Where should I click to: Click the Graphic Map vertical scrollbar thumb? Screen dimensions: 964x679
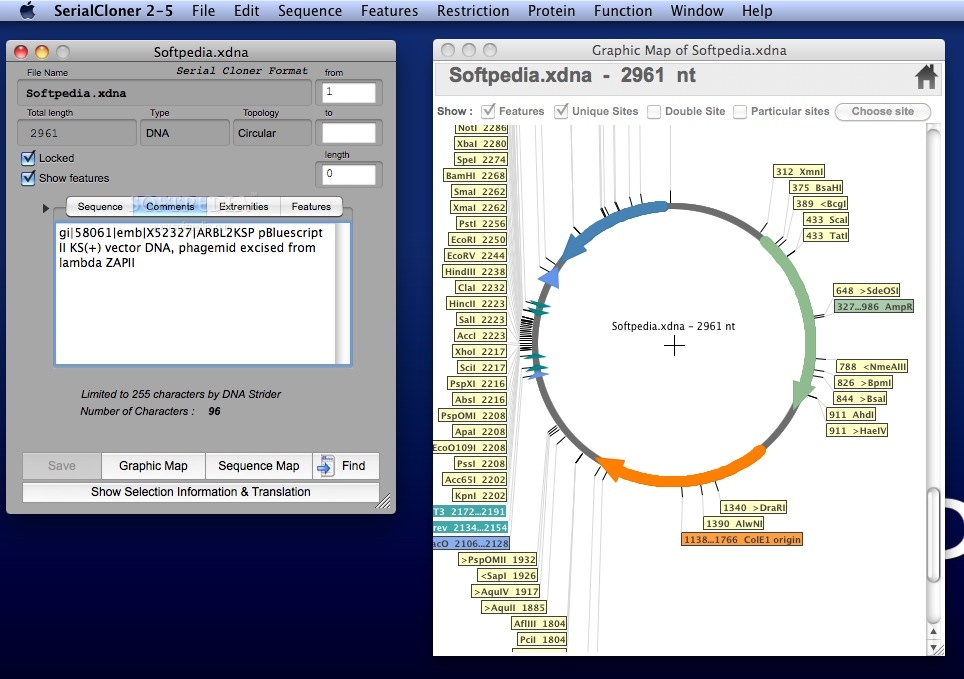933,535
